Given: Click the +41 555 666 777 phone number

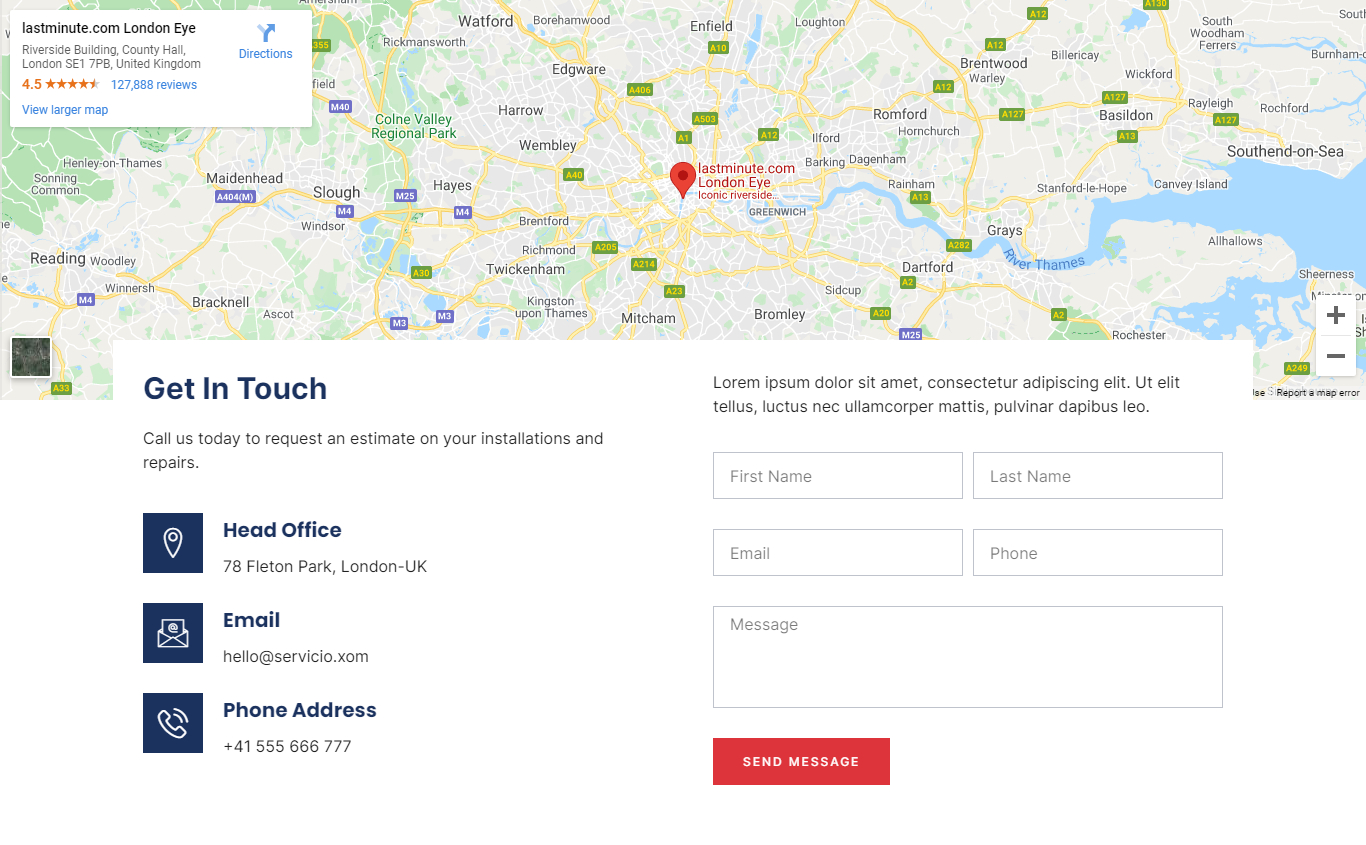Looking at the screenshot, I should [287, 747].
